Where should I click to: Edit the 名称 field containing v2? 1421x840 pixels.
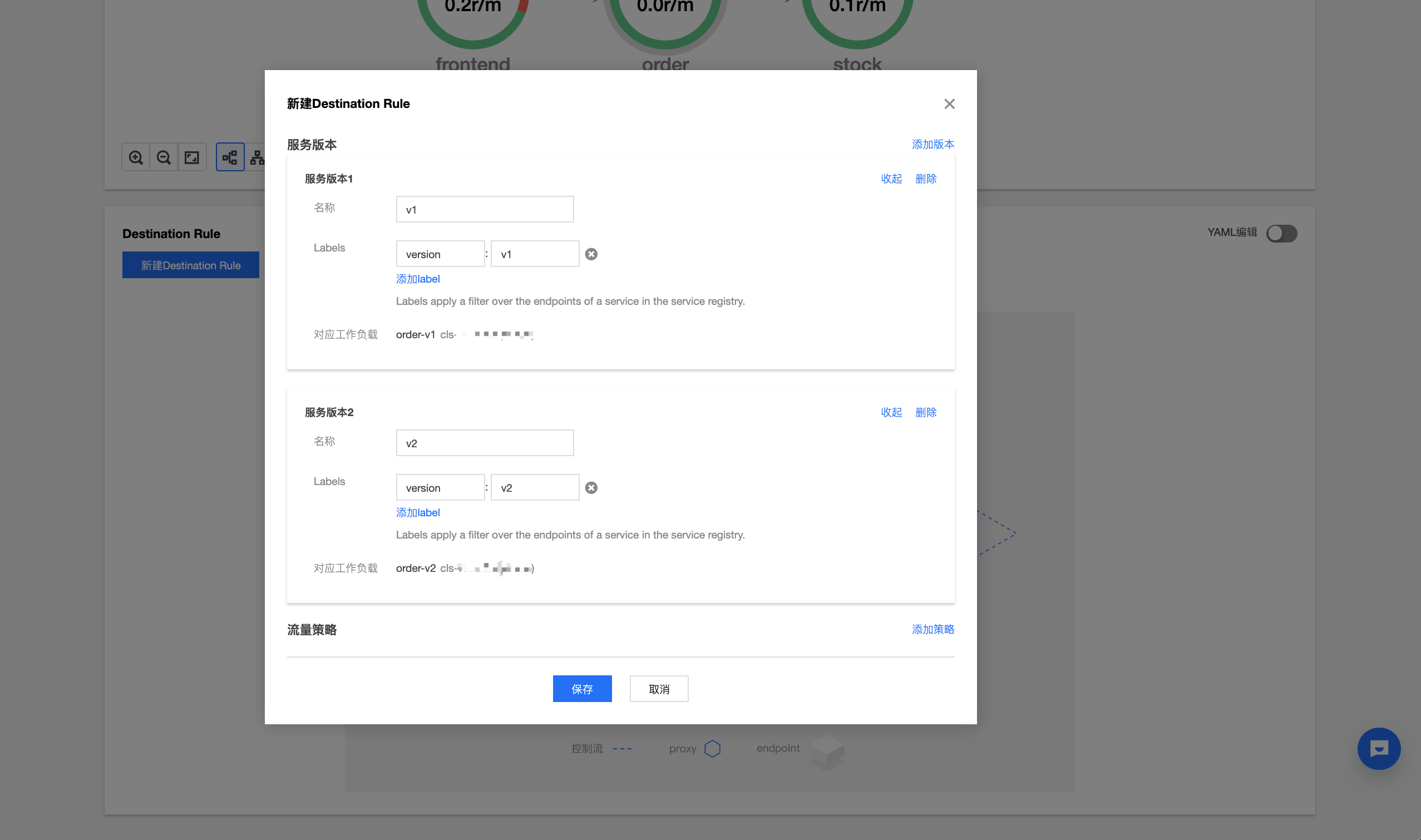[485, 443]
